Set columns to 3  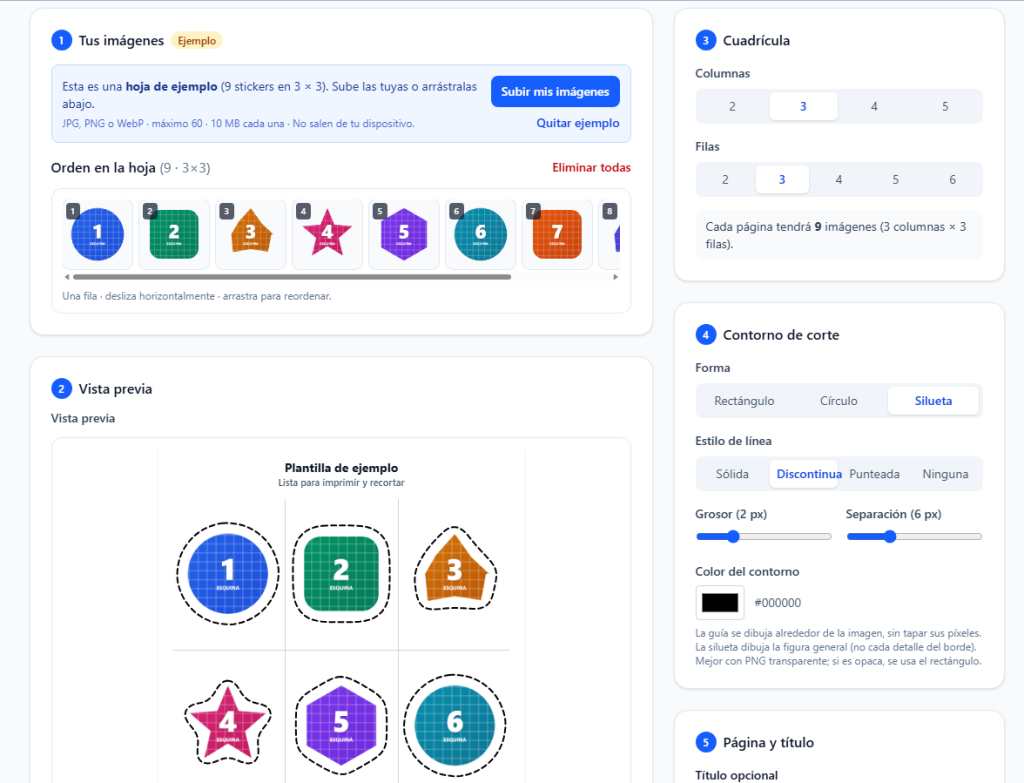coord(803,106)
